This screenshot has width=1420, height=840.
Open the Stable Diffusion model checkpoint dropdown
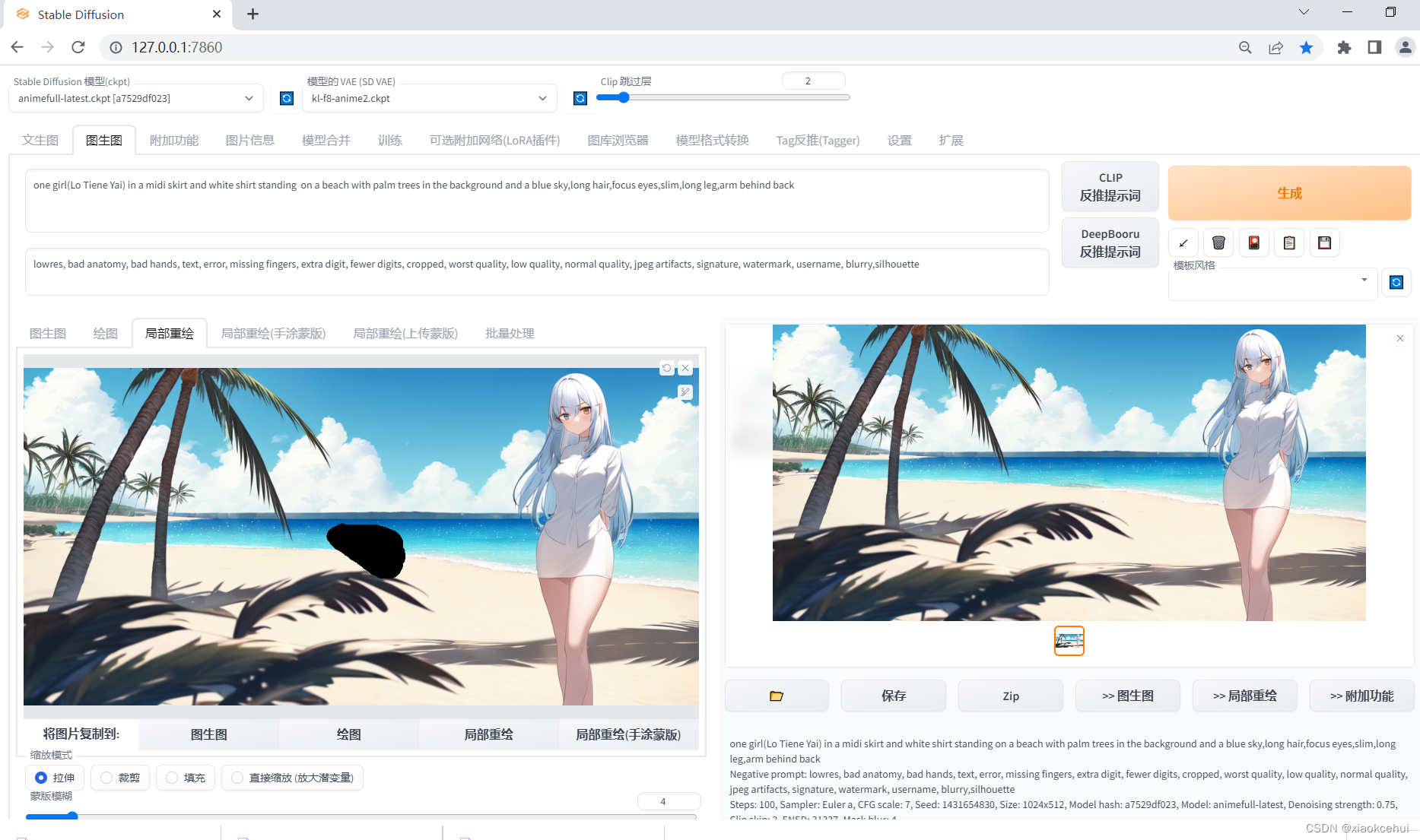[136, 98]
